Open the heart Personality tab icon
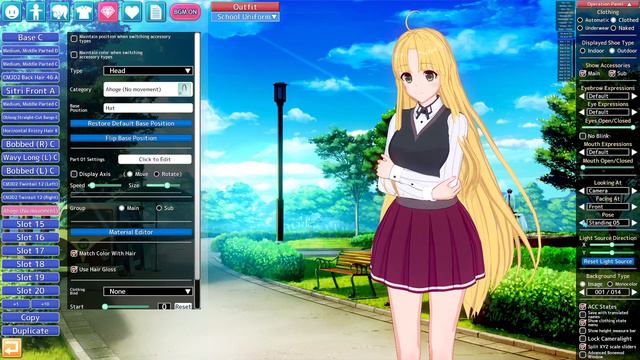 coord(131,12)
